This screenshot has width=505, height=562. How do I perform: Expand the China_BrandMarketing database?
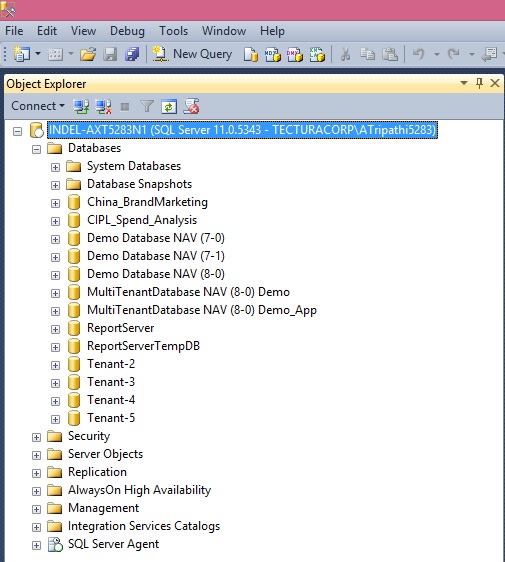pos(55,203)
